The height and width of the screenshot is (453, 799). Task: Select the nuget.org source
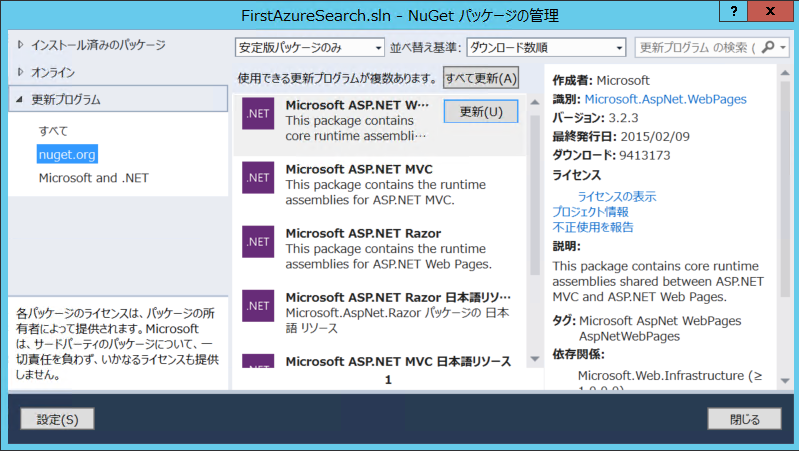[67, 154]
